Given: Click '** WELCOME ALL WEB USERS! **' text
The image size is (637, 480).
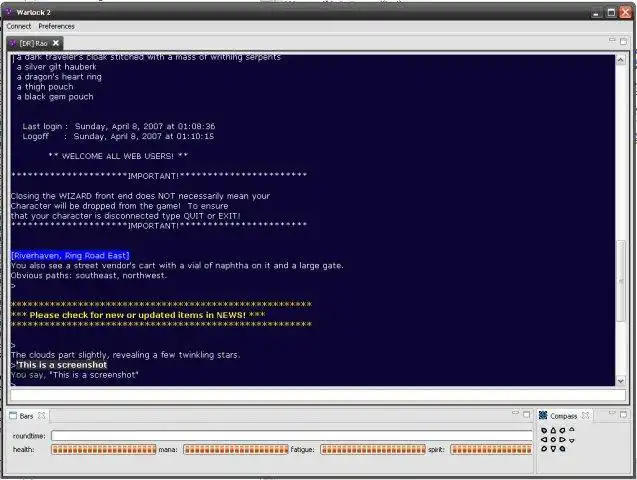Looking at the screenshot, I should tap(118, 156).
